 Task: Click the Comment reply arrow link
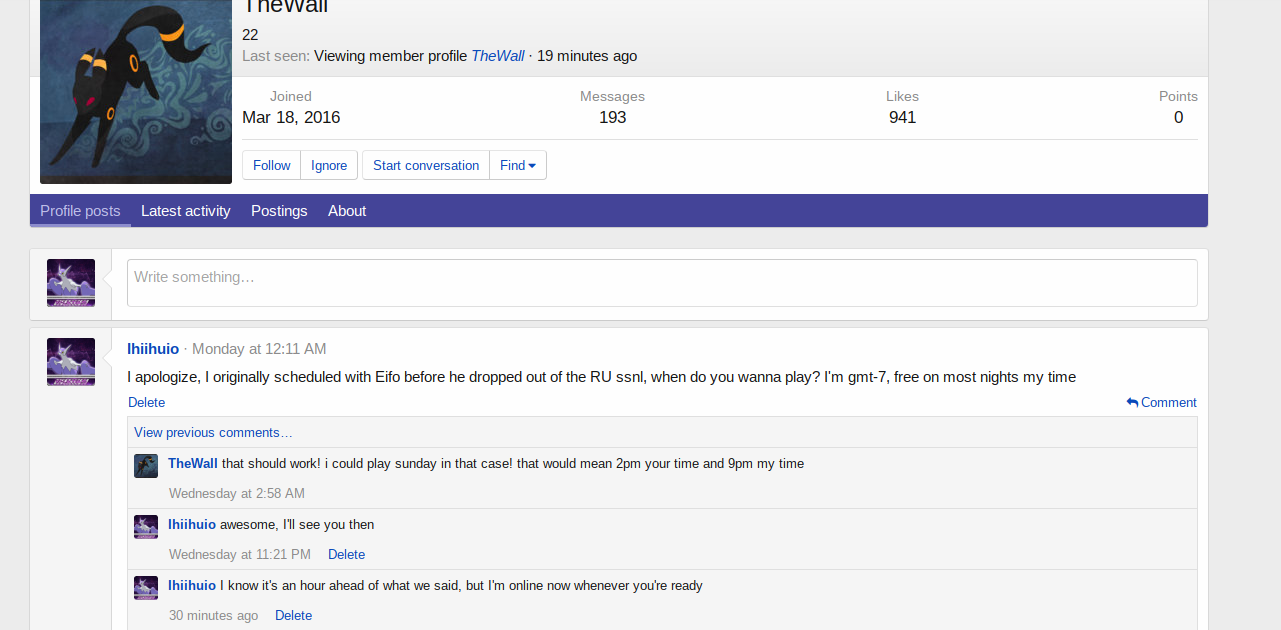coord(1161,402)
